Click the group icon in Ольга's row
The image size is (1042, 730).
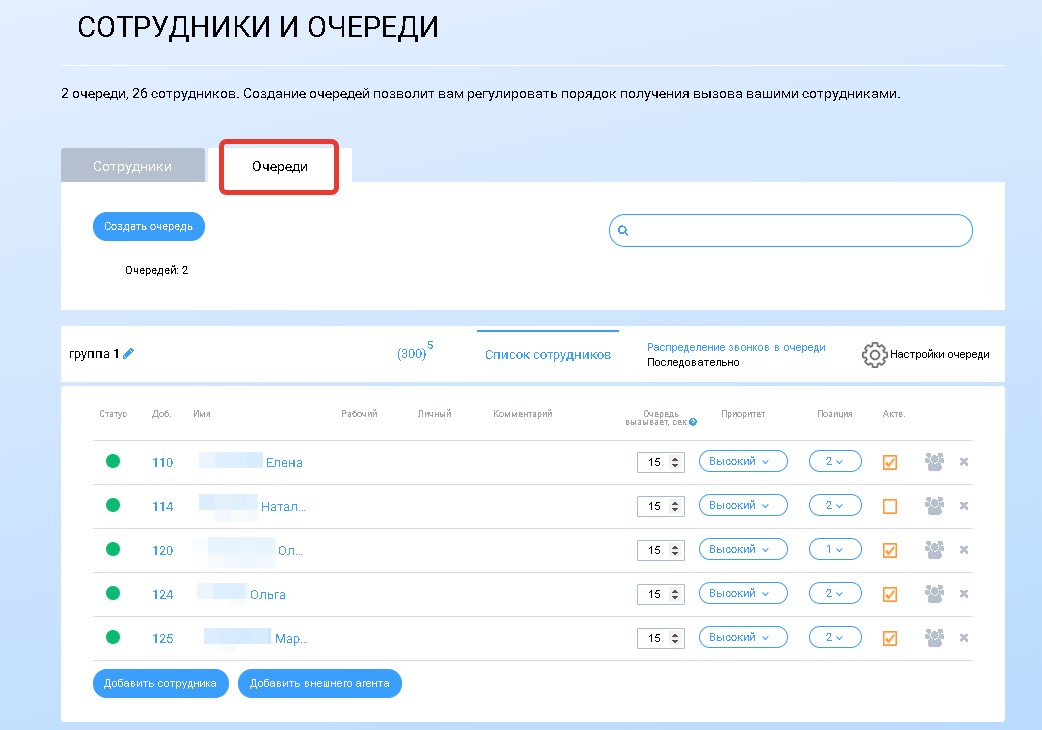click(x=934, y=594)
